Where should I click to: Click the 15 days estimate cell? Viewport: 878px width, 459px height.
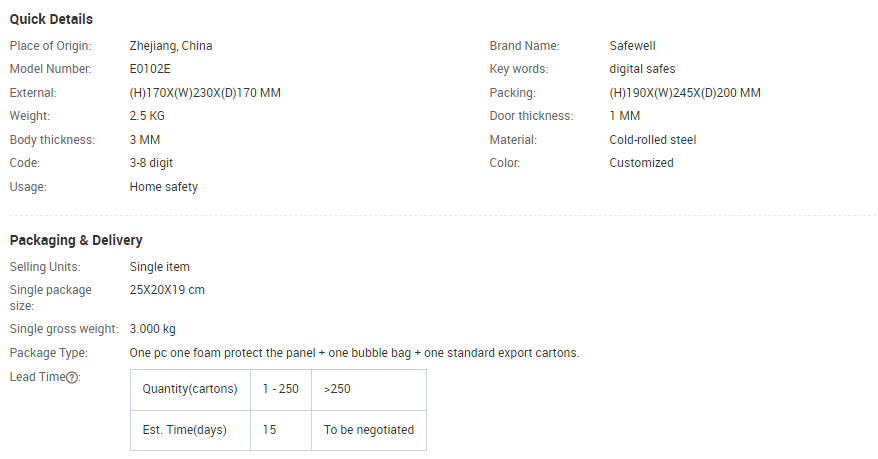(x=281, y=430)
